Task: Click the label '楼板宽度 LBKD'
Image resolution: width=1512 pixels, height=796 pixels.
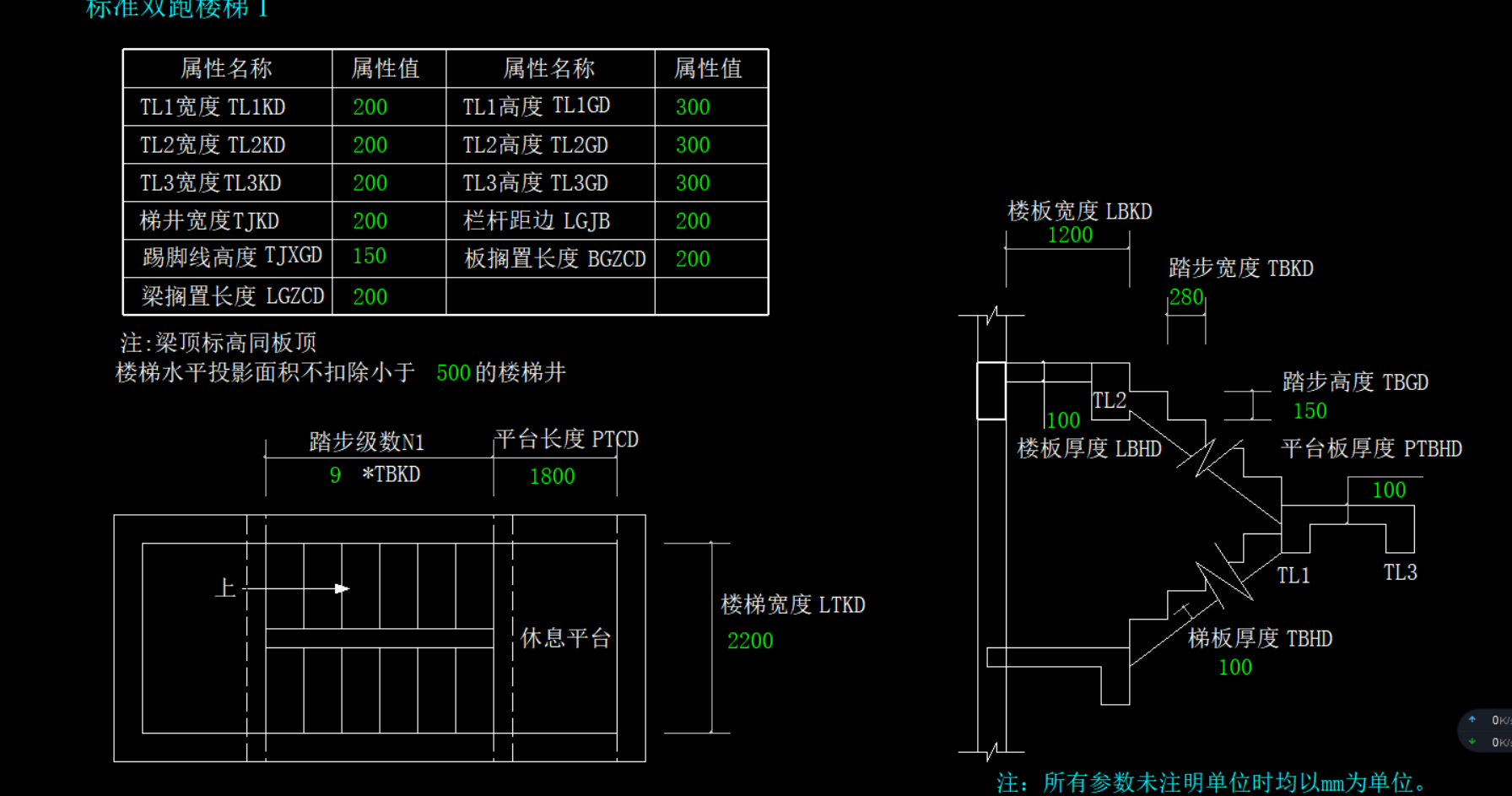Action: point(1080,211)
